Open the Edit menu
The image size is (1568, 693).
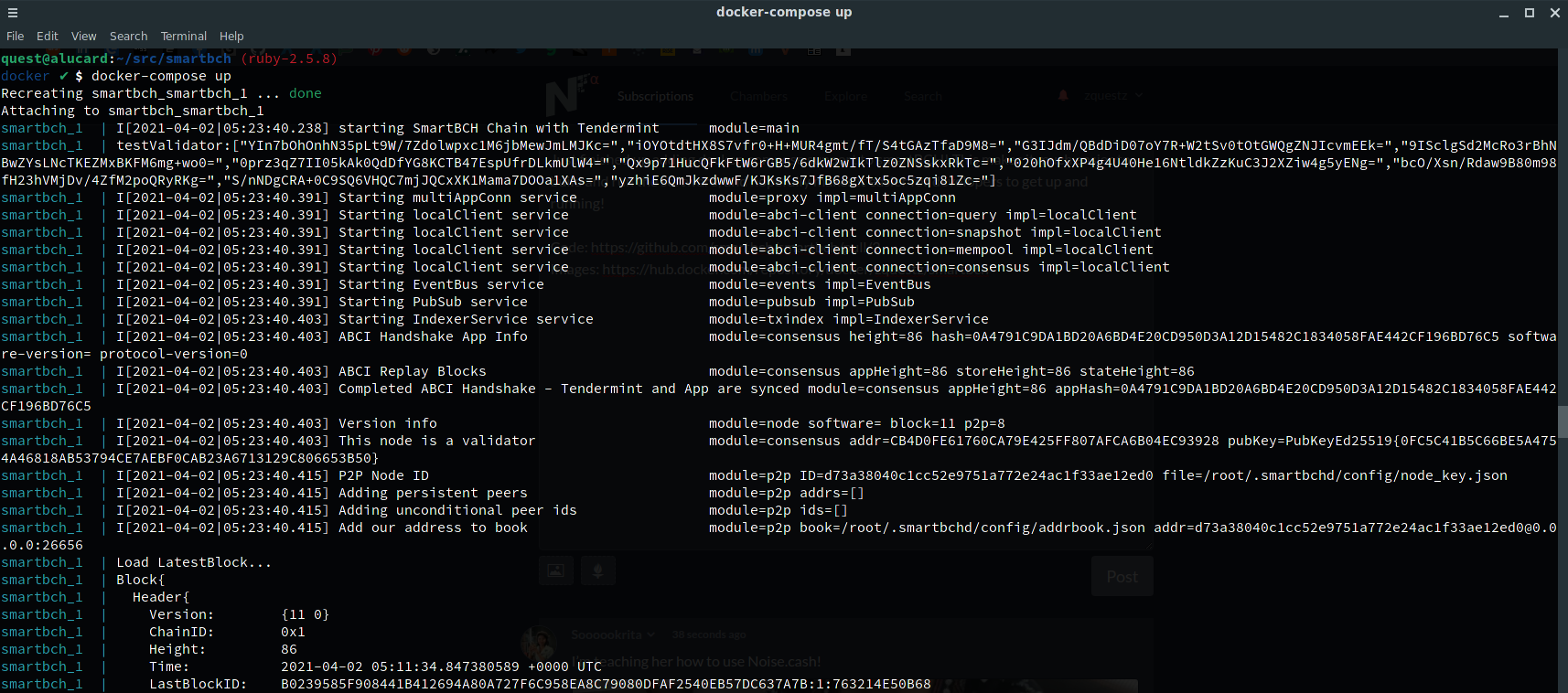[x=48, y=37]
